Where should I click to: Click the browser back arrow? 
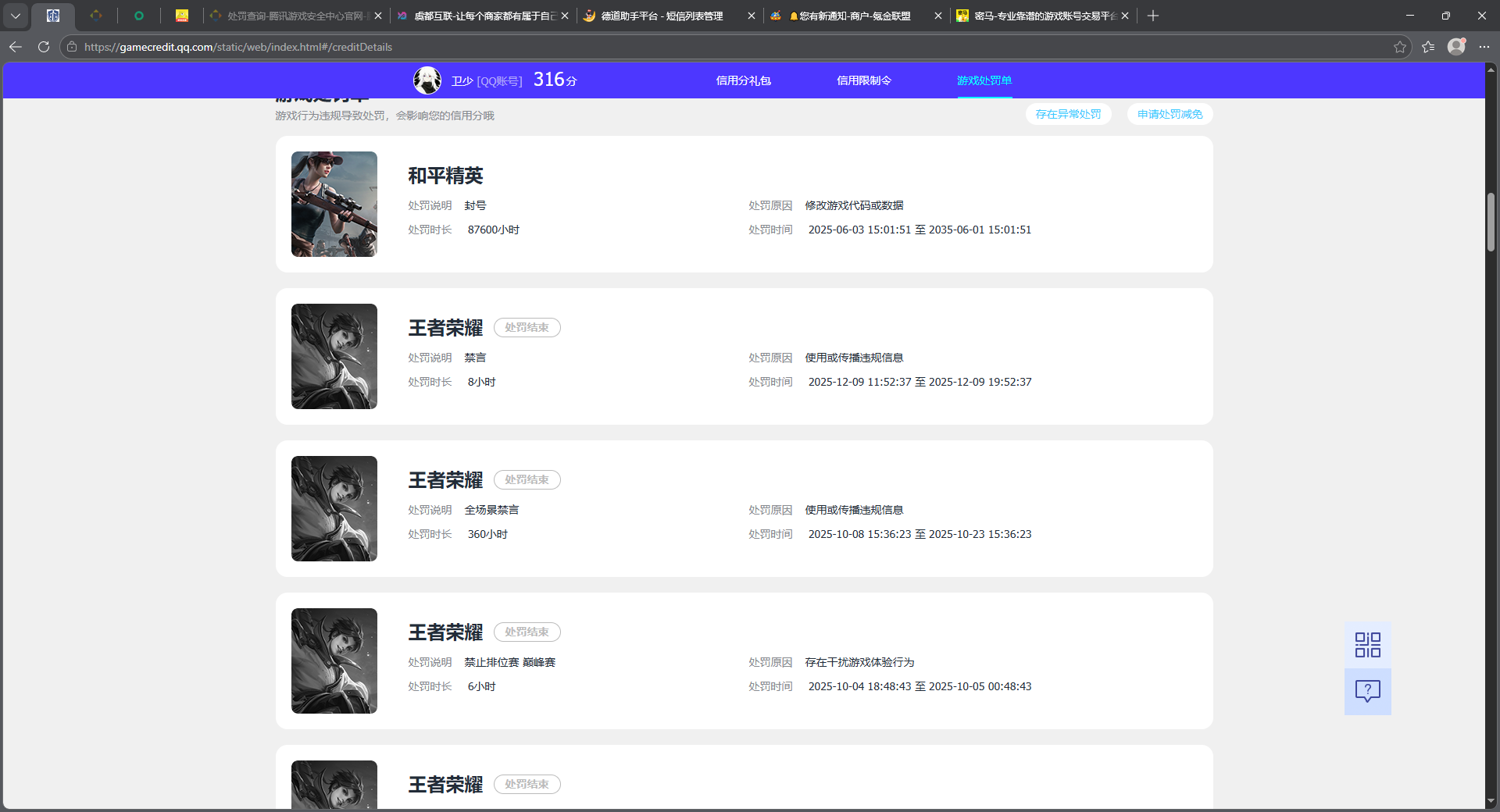coord(16,47)
